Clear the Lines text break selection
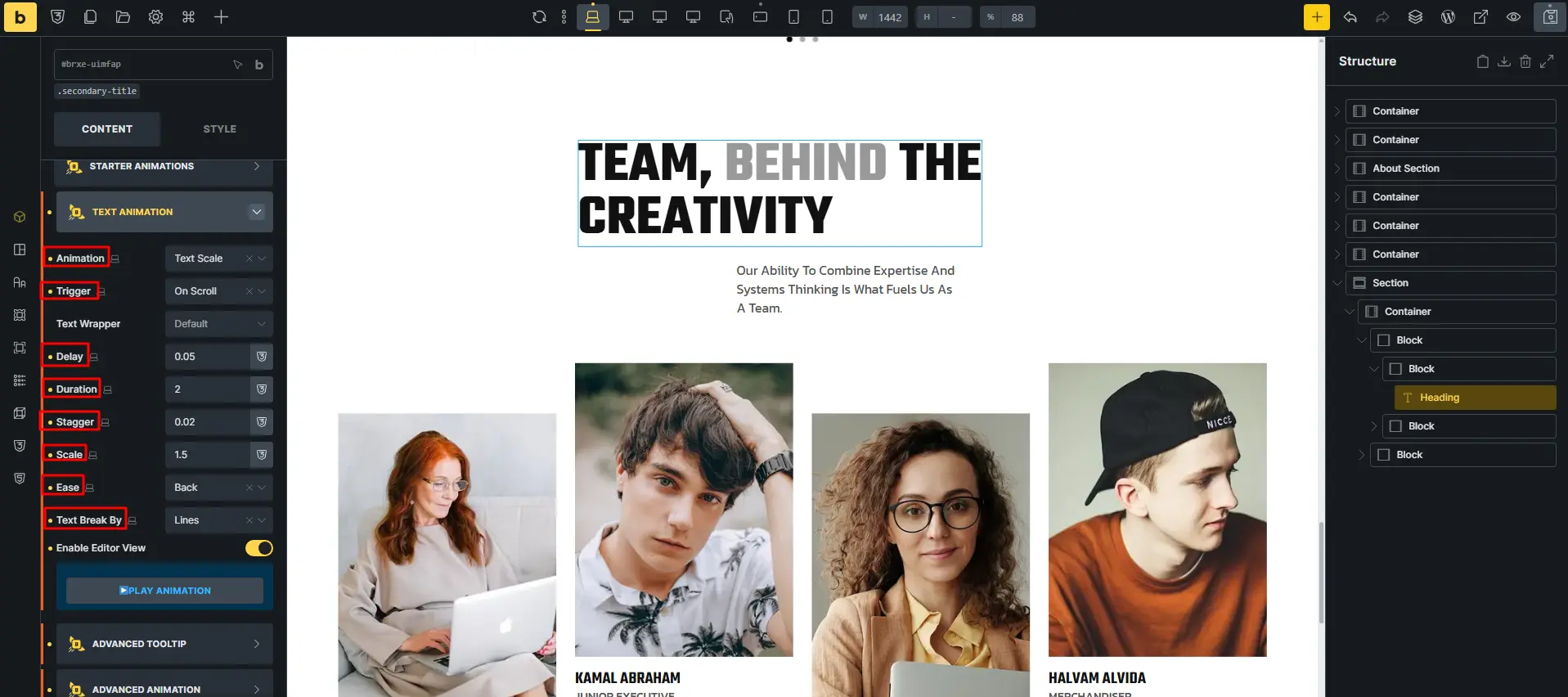 click(249, 520)
